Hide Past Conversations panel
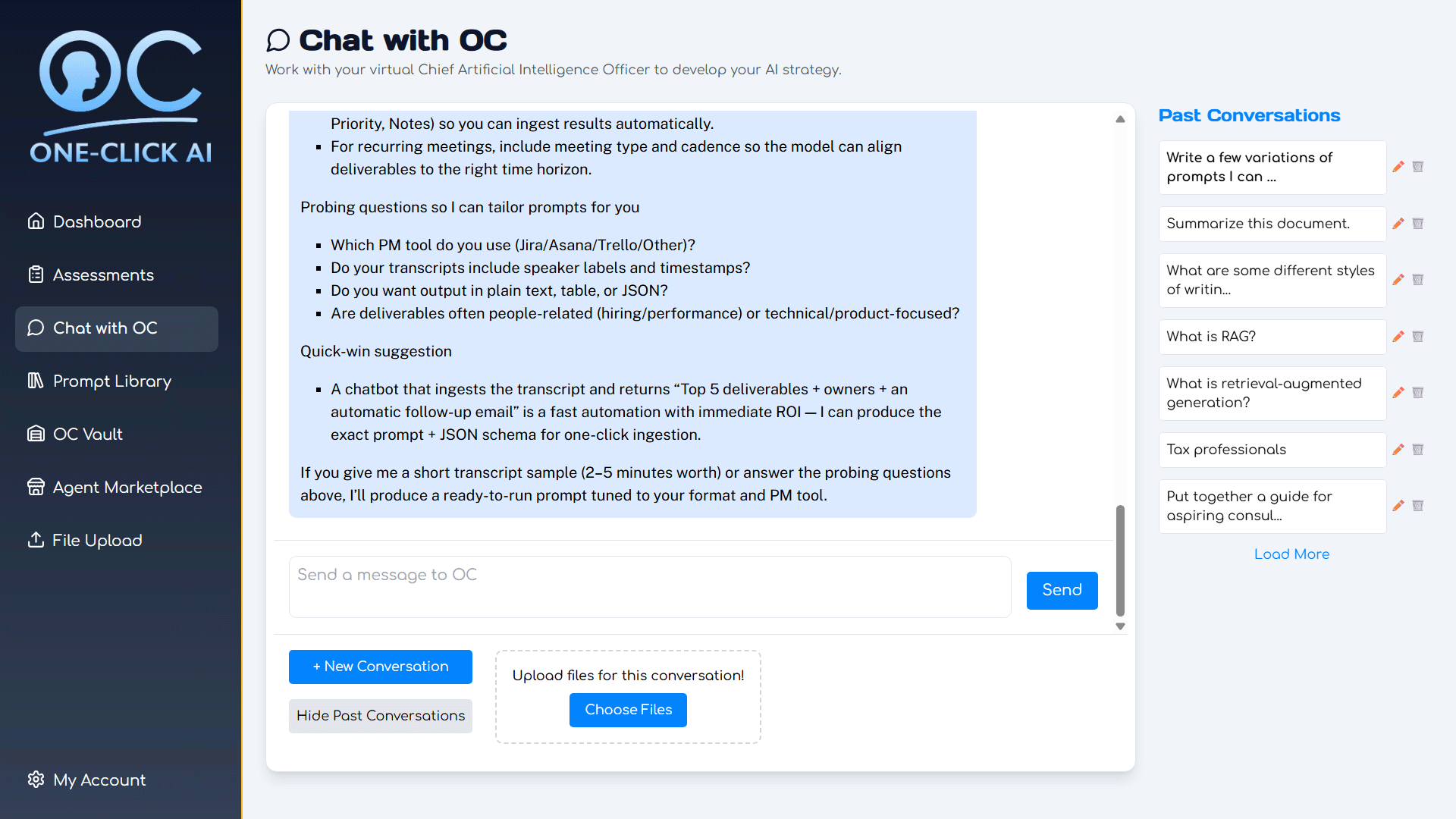 click(x=380, y=716)
